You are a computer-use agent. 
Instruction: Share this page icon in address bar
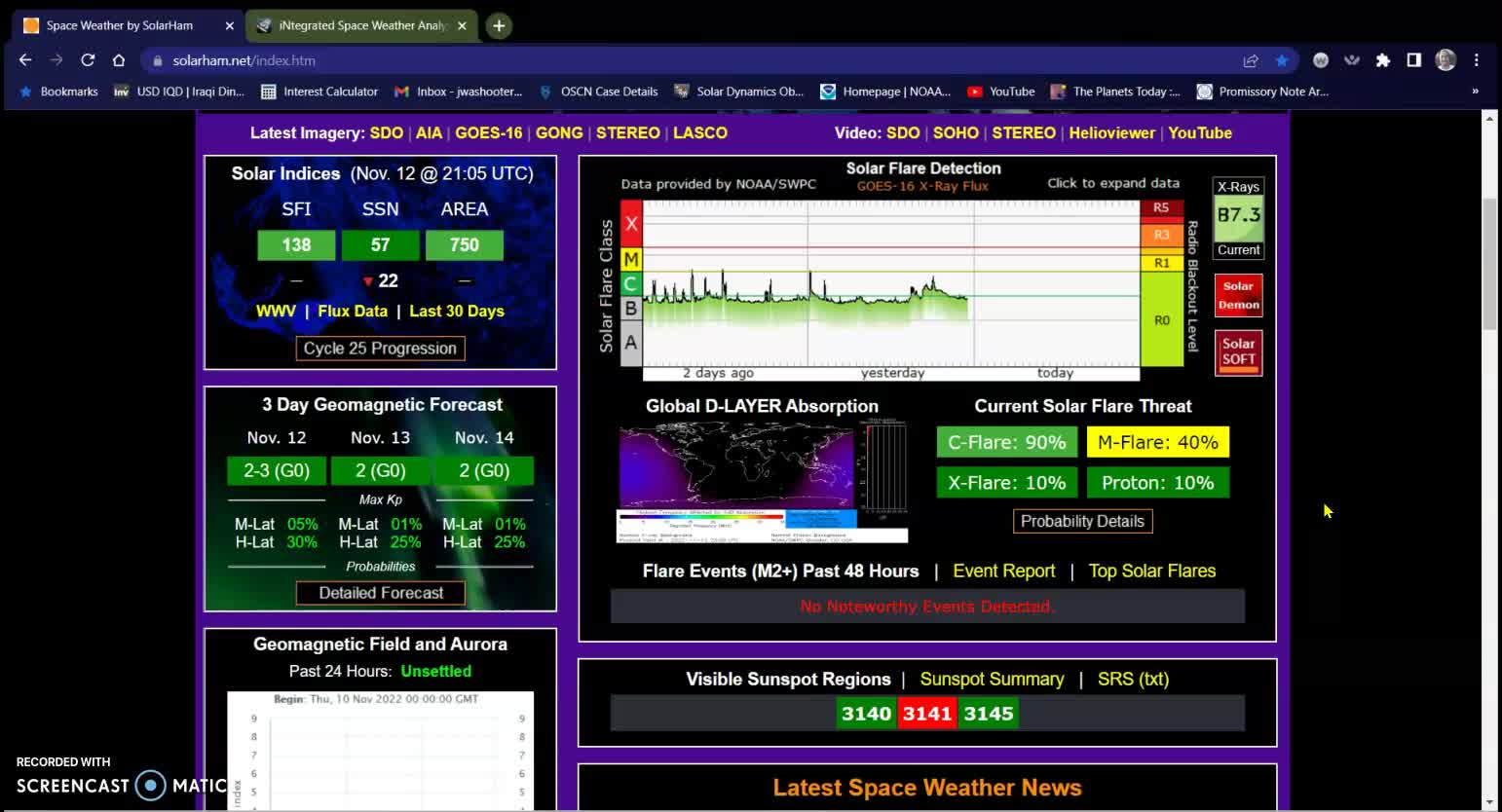(1251, 60)
